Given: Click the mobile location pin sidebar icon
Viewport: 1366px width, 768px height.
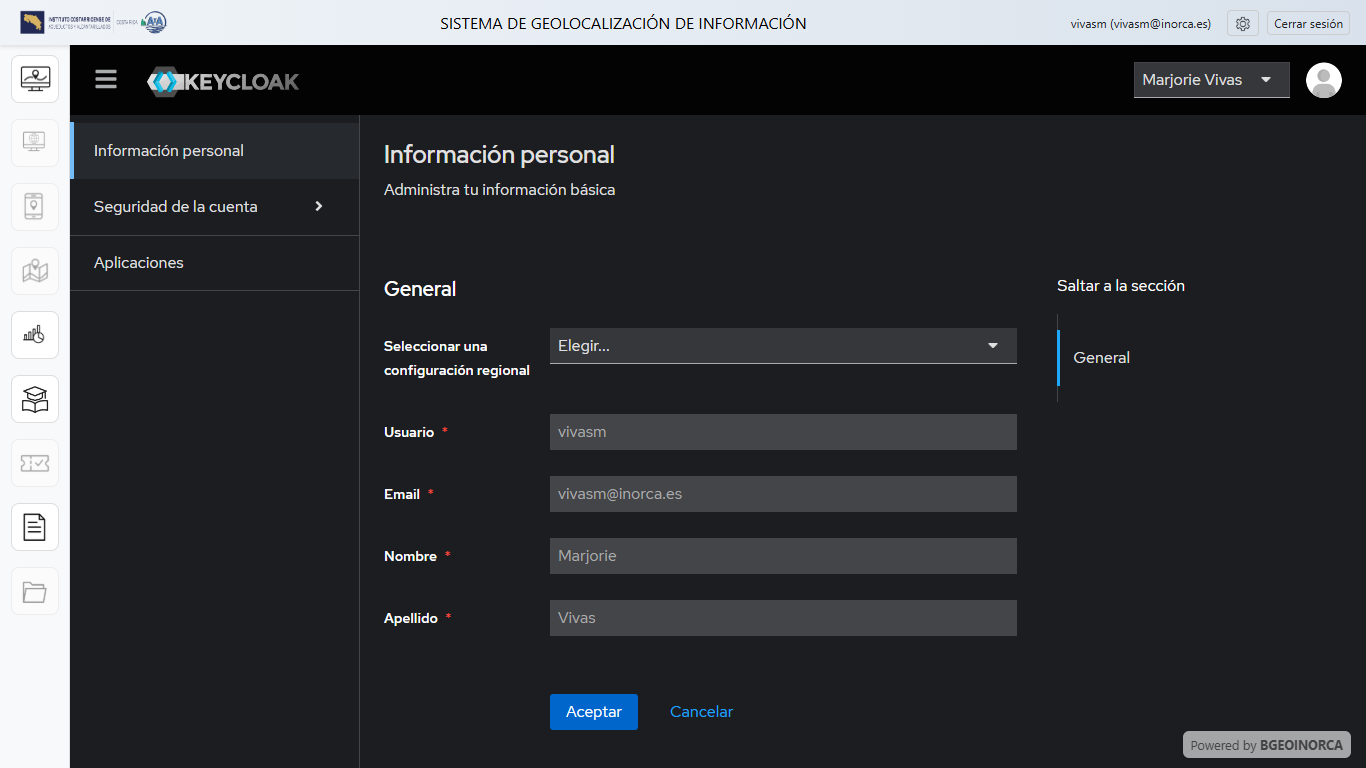Looking at the screenshot, I should click(x=35, y=207).
